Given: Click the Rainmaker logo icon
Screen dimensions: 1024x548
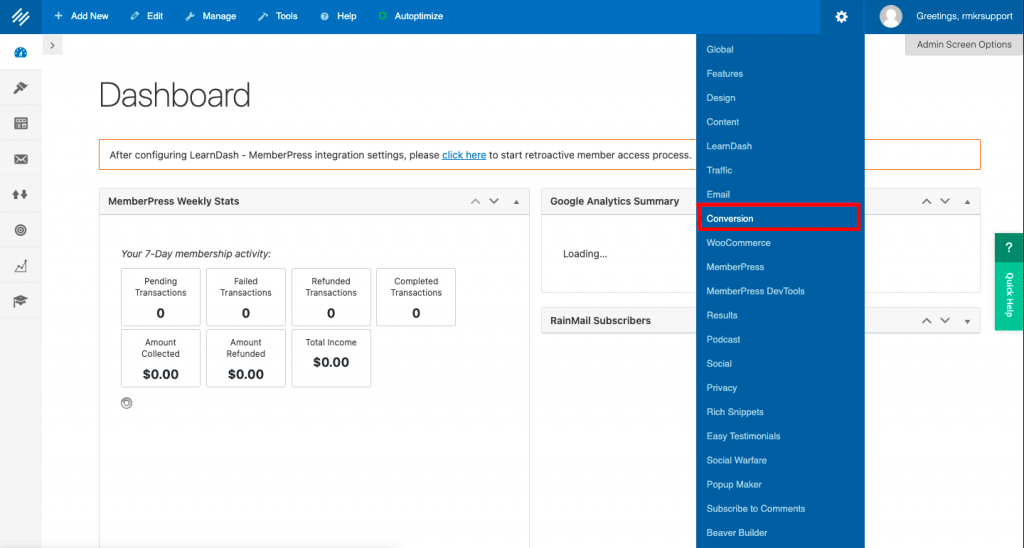Looking at the screenshot, I should (x=20, y=16).
